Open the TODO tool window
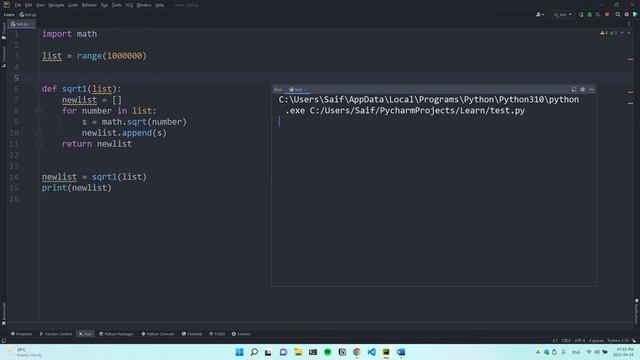The width and height of the screenshot is (640, 360). pos(217,334)
